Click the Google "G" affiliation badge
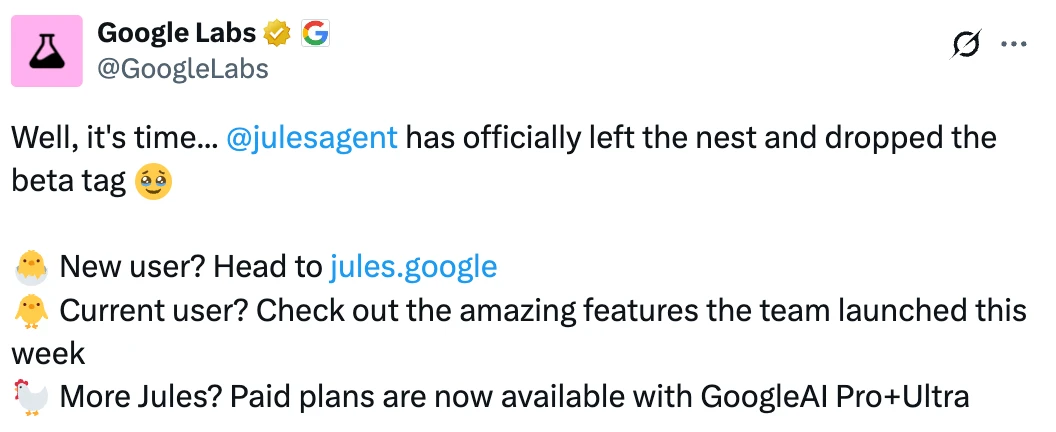The width and height of the screenshot is (1056, 432). click(x=315, y=35)
